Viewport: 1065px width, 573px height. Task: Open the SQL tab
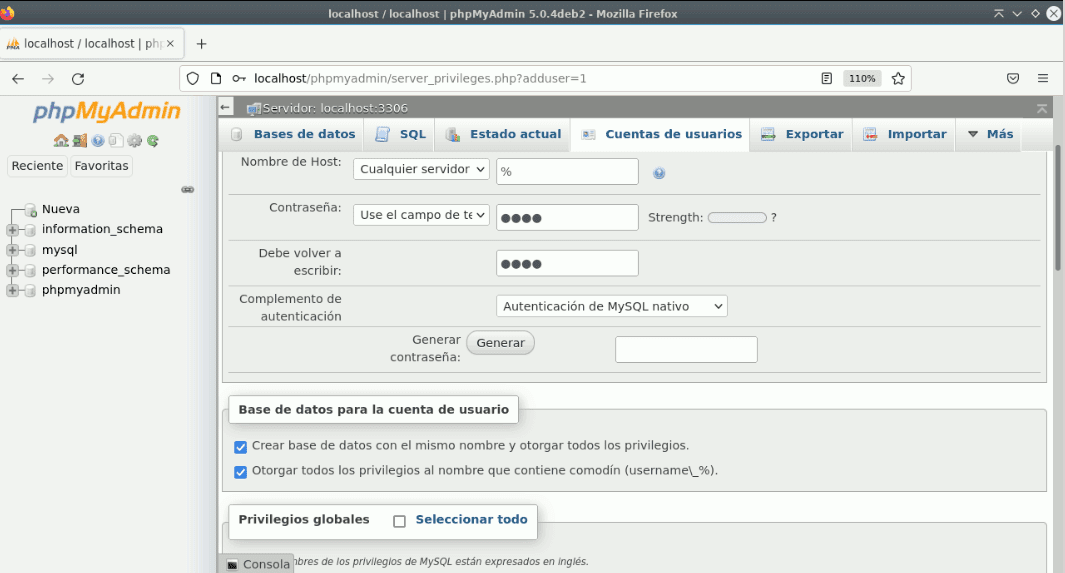tap(401, 134)
